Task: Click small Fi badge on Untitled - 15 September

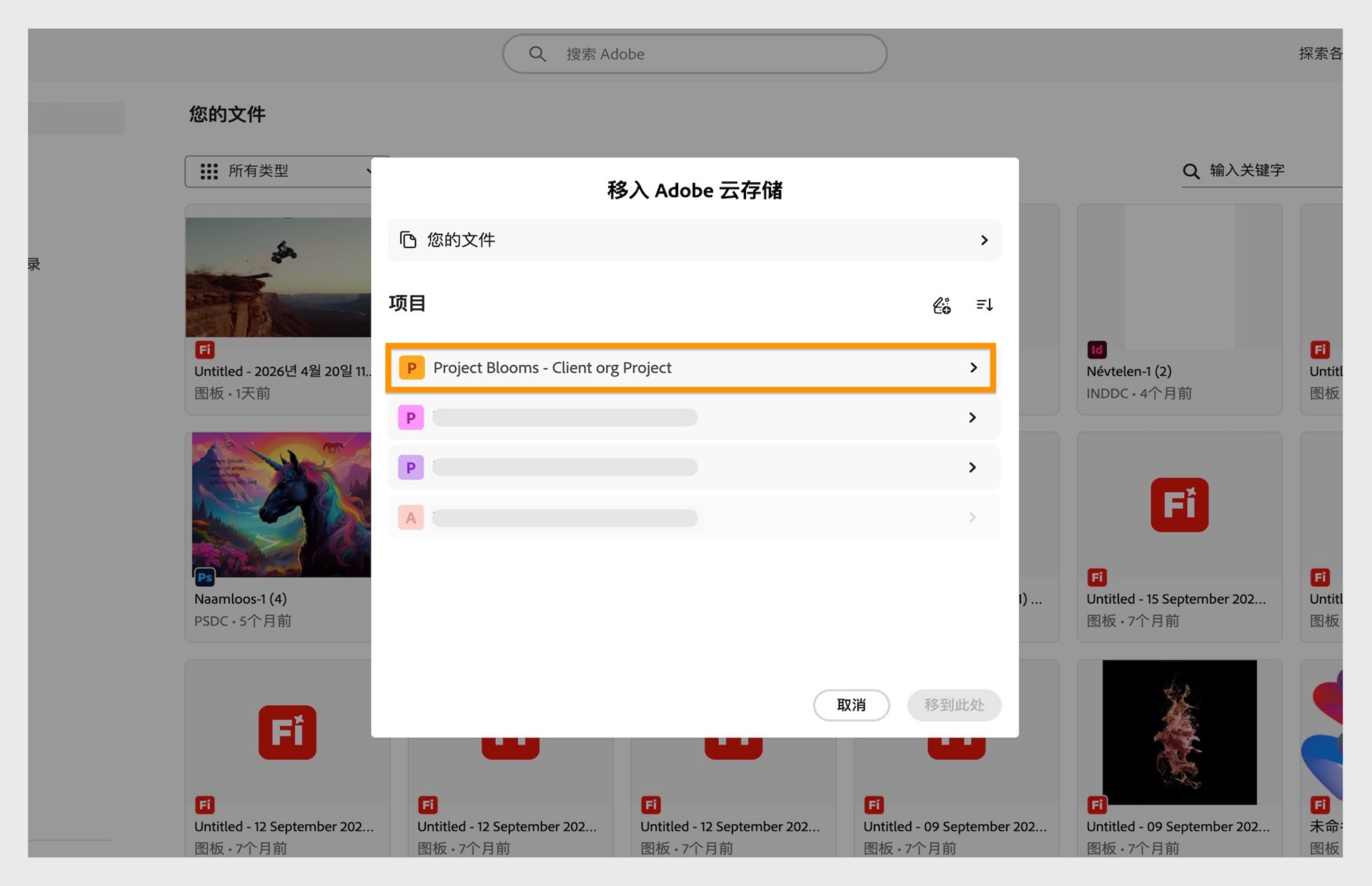Action: [x=1097, y=577]
